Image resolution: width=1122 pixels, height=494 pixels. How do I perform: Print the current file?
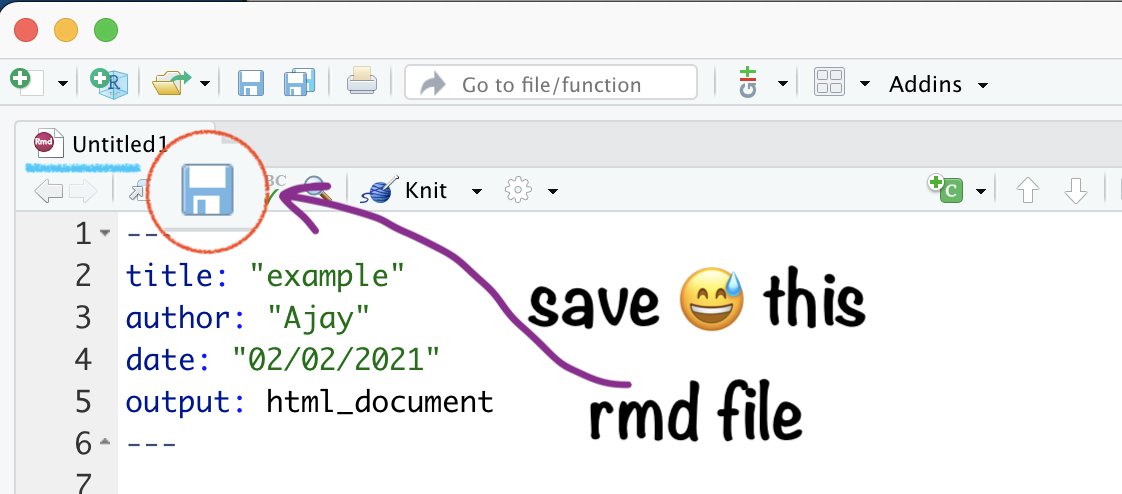click(x=362, y=83)
